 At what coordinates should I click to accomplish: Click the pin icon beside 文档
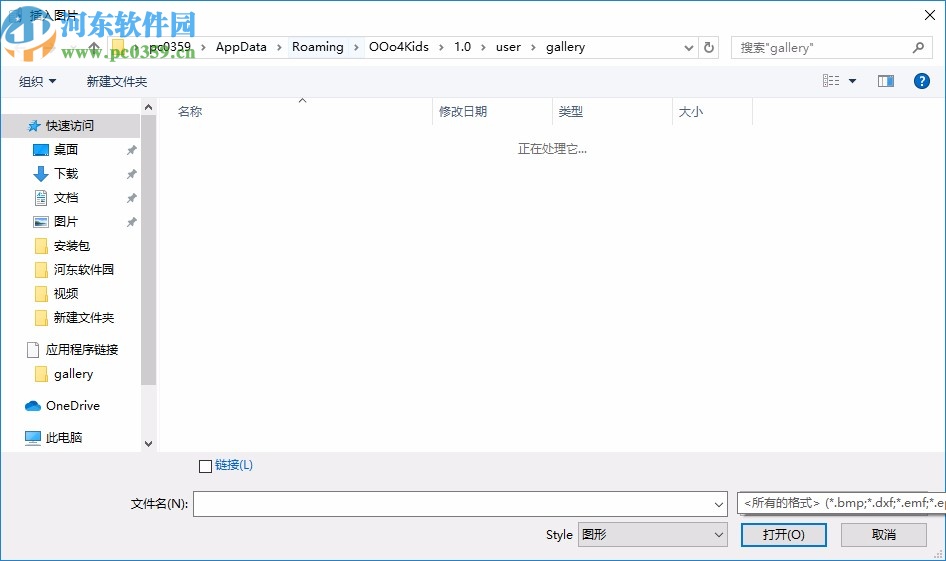point(131,198)
